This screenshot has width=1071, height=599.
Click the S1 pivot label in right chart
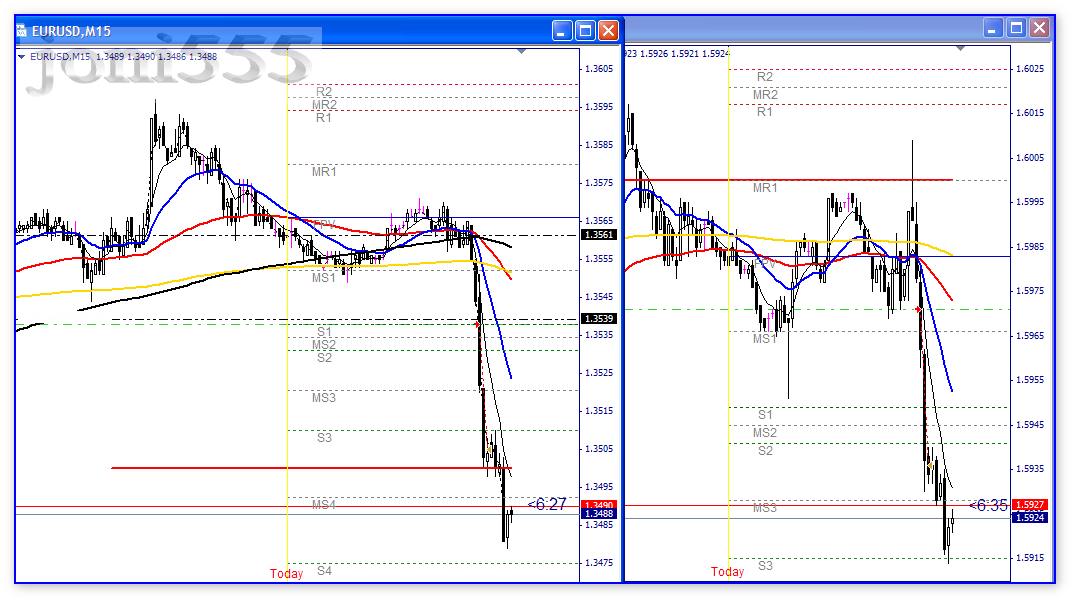765,415
